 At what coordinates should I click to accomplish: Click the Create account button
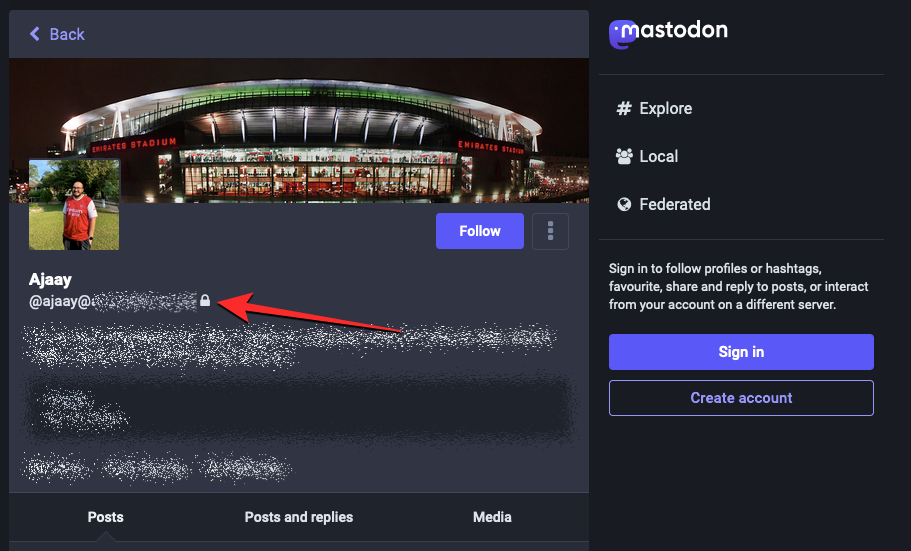(x=741, y=398)
